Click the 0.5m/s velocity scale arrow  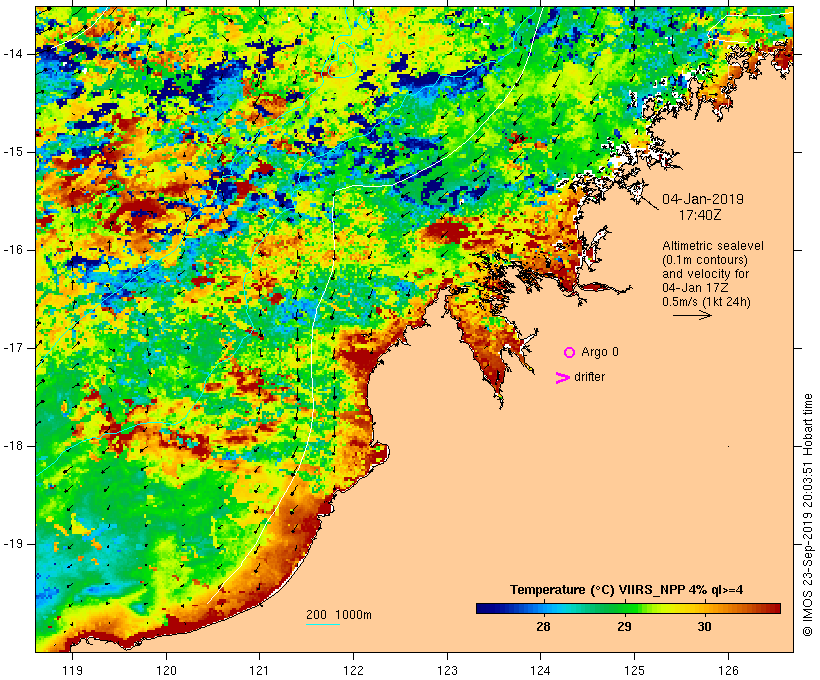pyautogui.click(x=692, y=315)
